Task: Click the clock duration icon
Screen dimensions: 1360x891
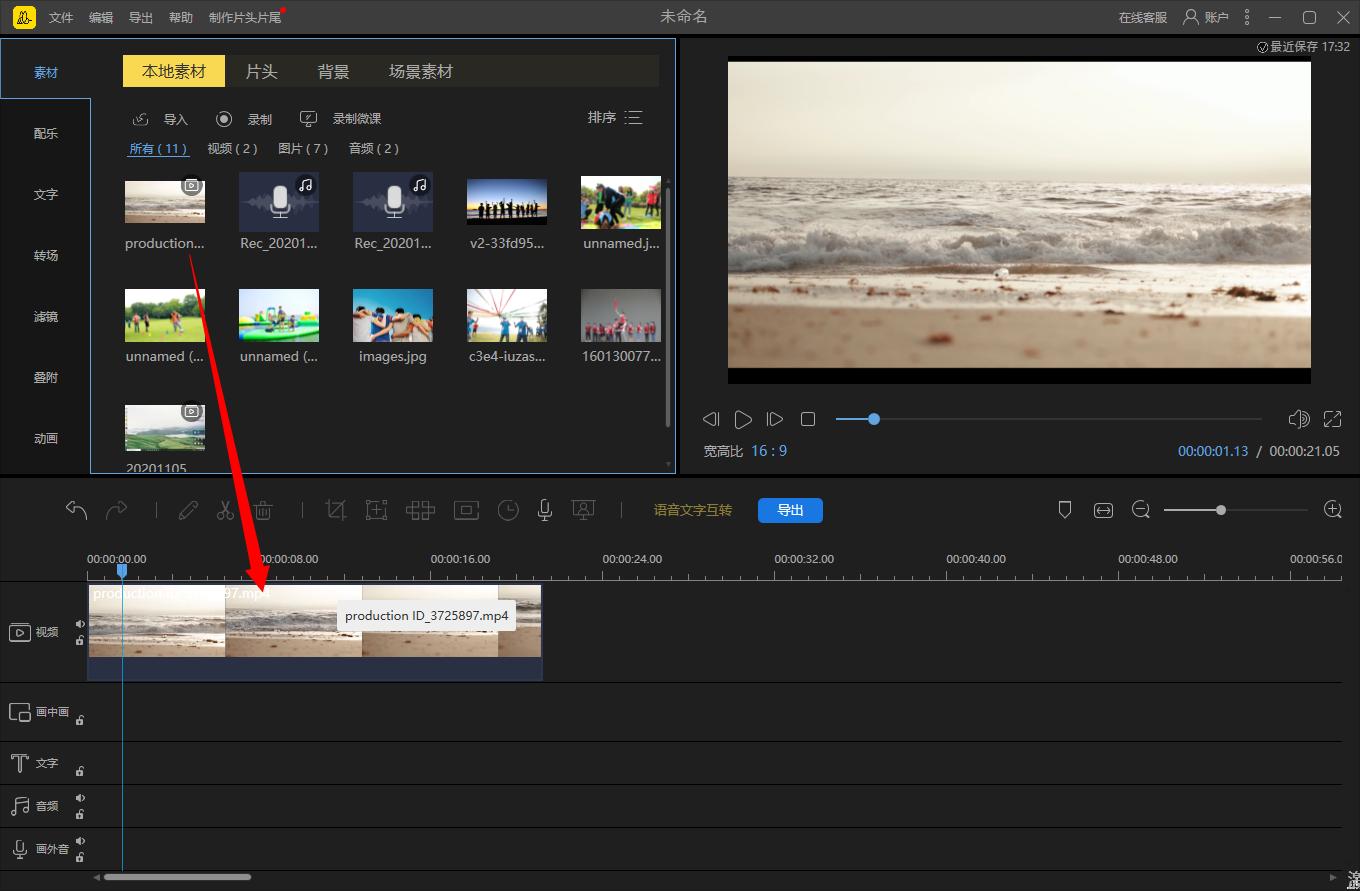Action: [508, 510]
